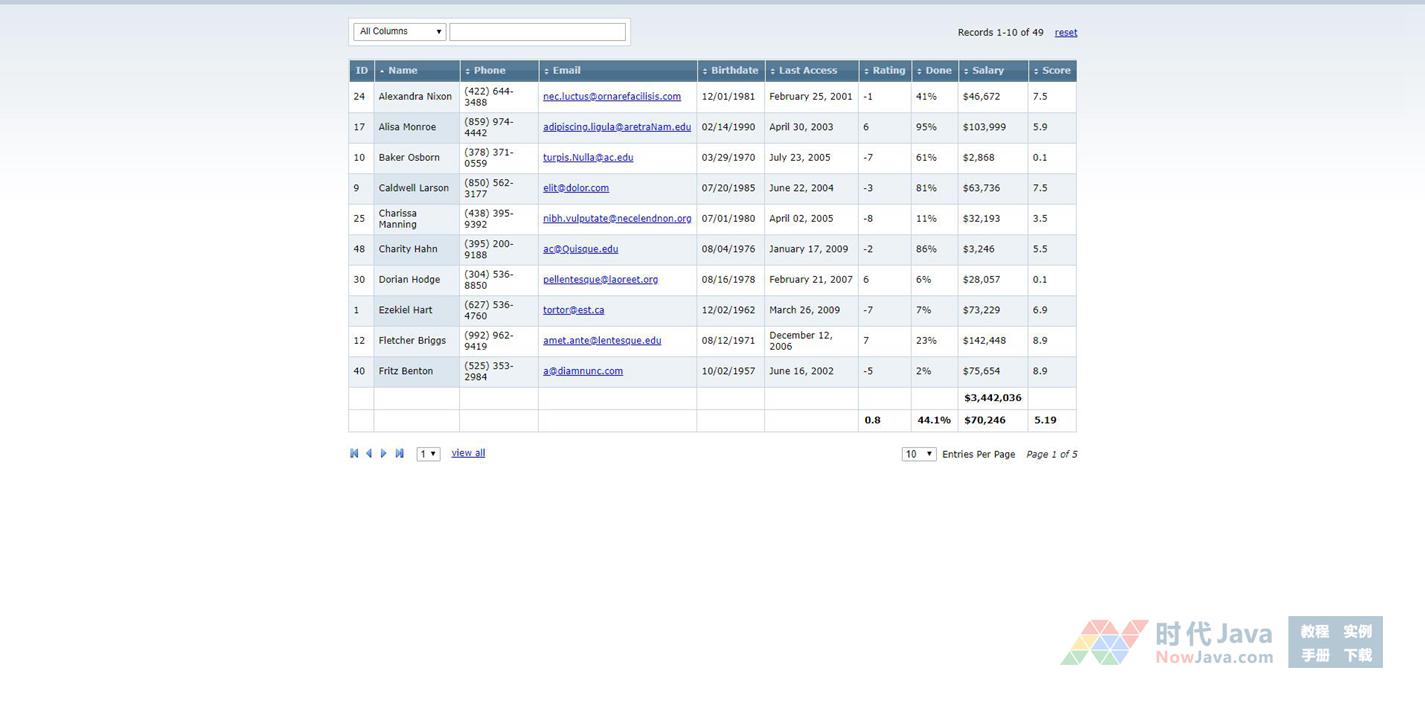Jump to the last page of records
This screenshot has width=1425, height=718.
pyautogui.click(x=399, y=454)
